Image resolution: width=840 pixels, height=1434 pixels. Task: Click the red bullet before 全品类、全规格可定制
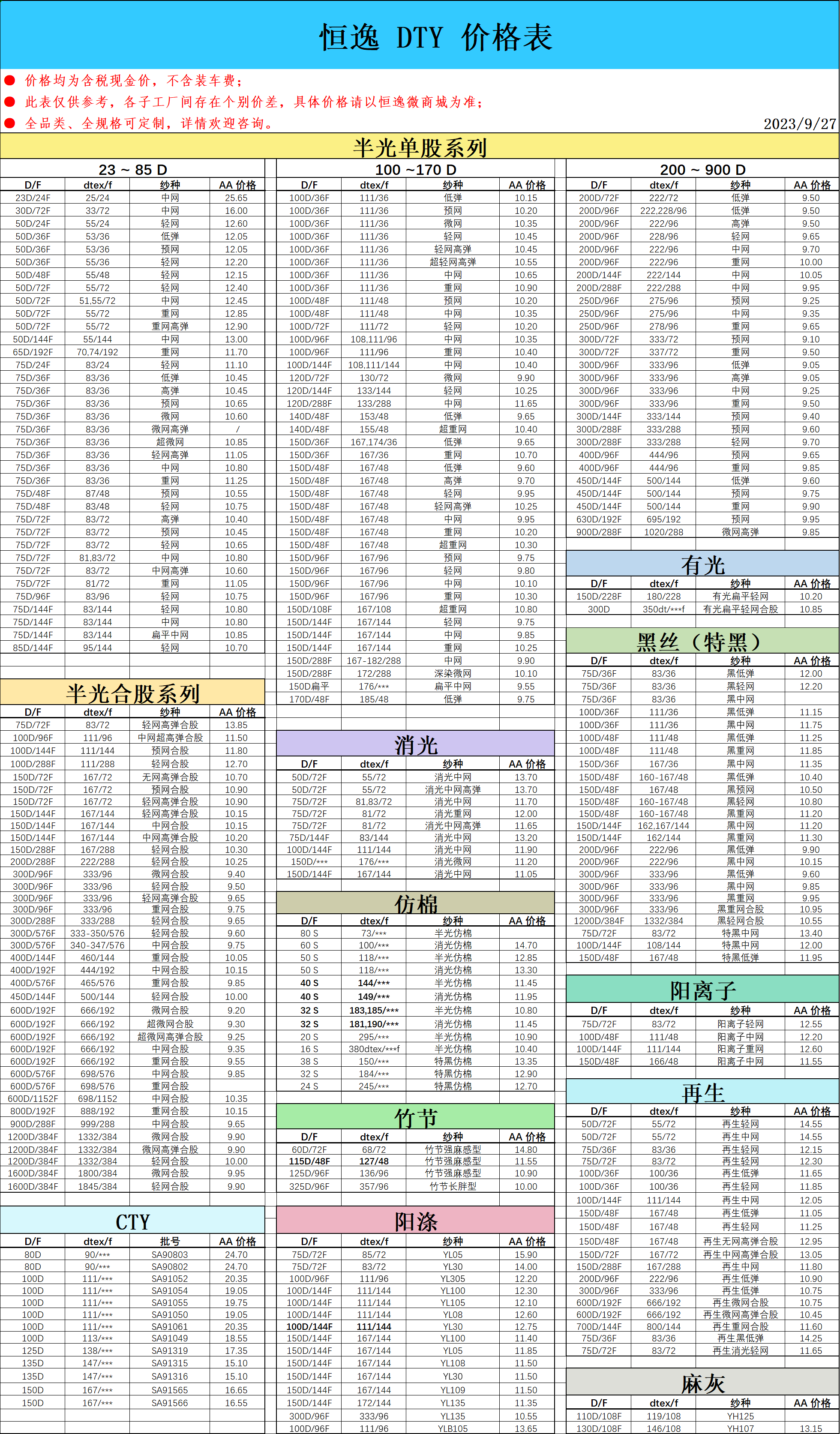10,123
